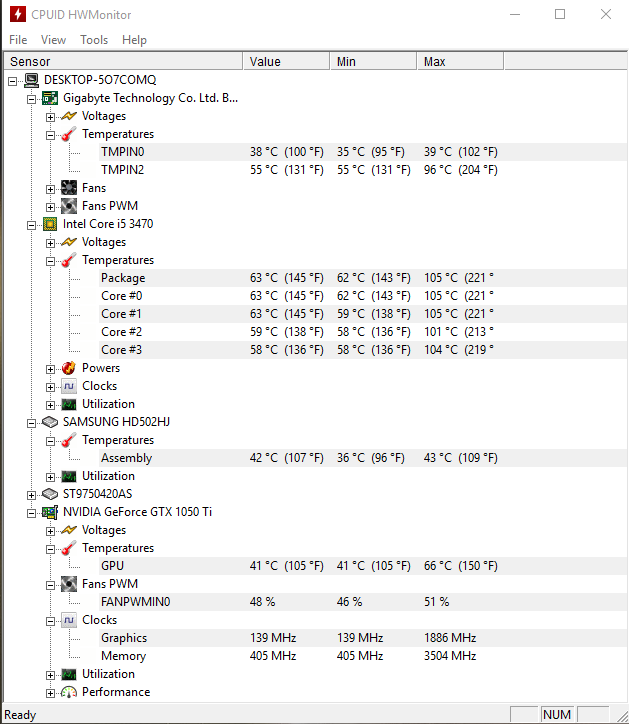Viewport: 629px width, 724px height.
Task: Open the File menu
Action: [18, 40]
